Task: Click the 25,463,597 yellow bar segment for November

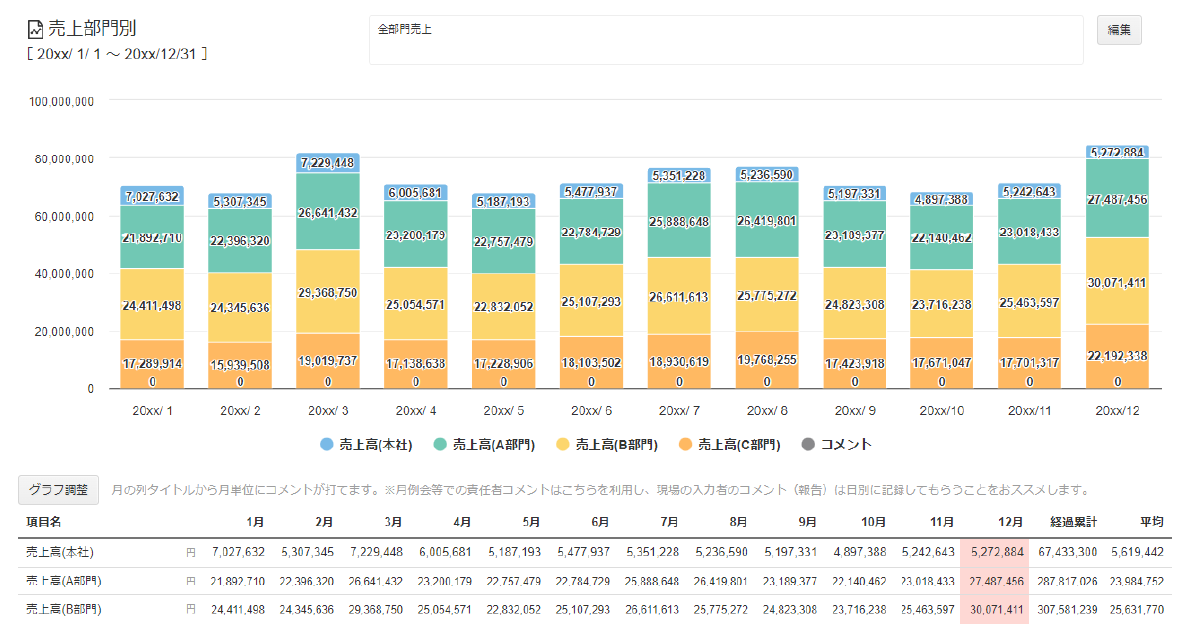Action: (x=1031, y=301)
